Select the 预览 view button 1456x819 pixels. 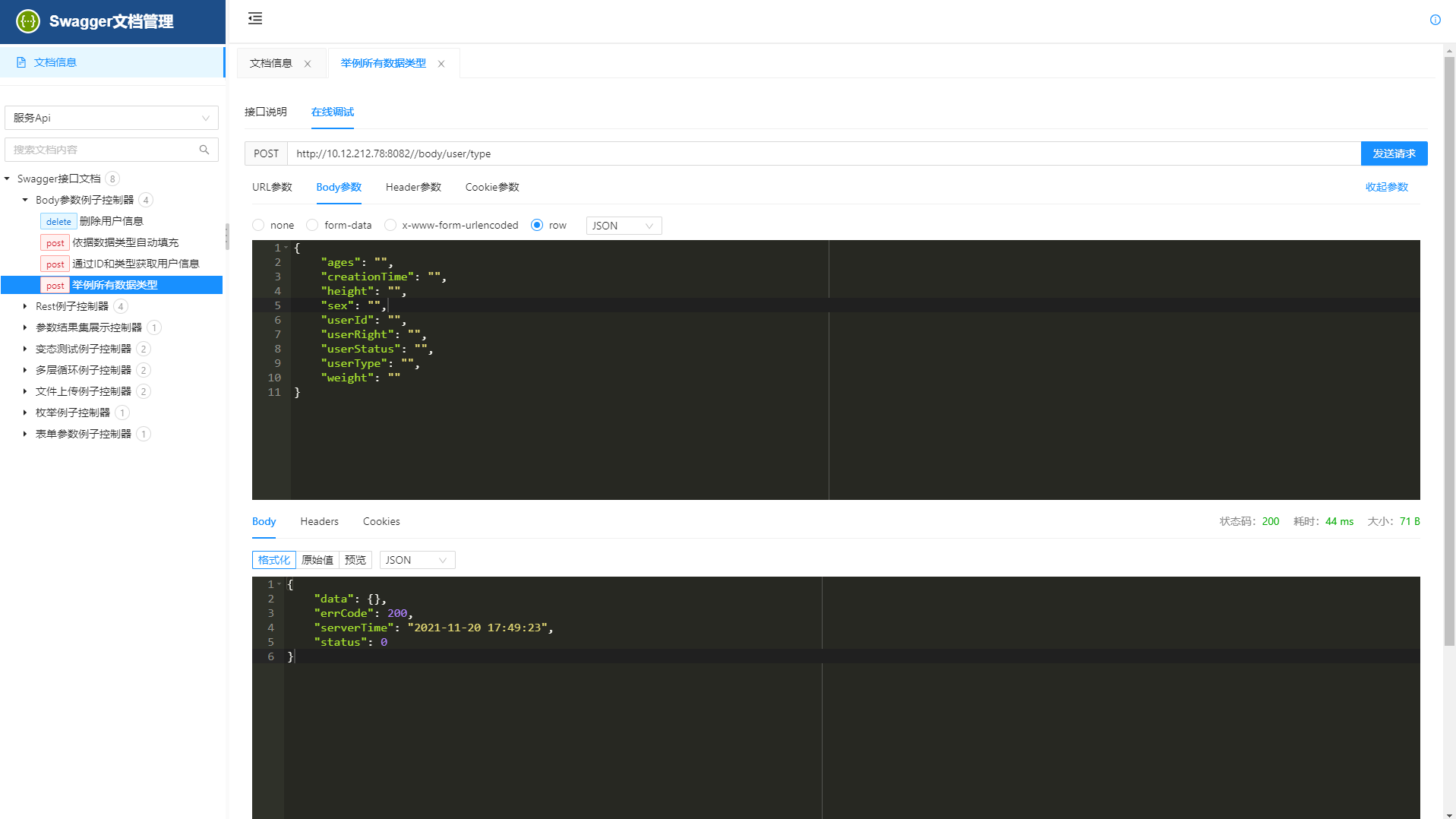[355, 560]
